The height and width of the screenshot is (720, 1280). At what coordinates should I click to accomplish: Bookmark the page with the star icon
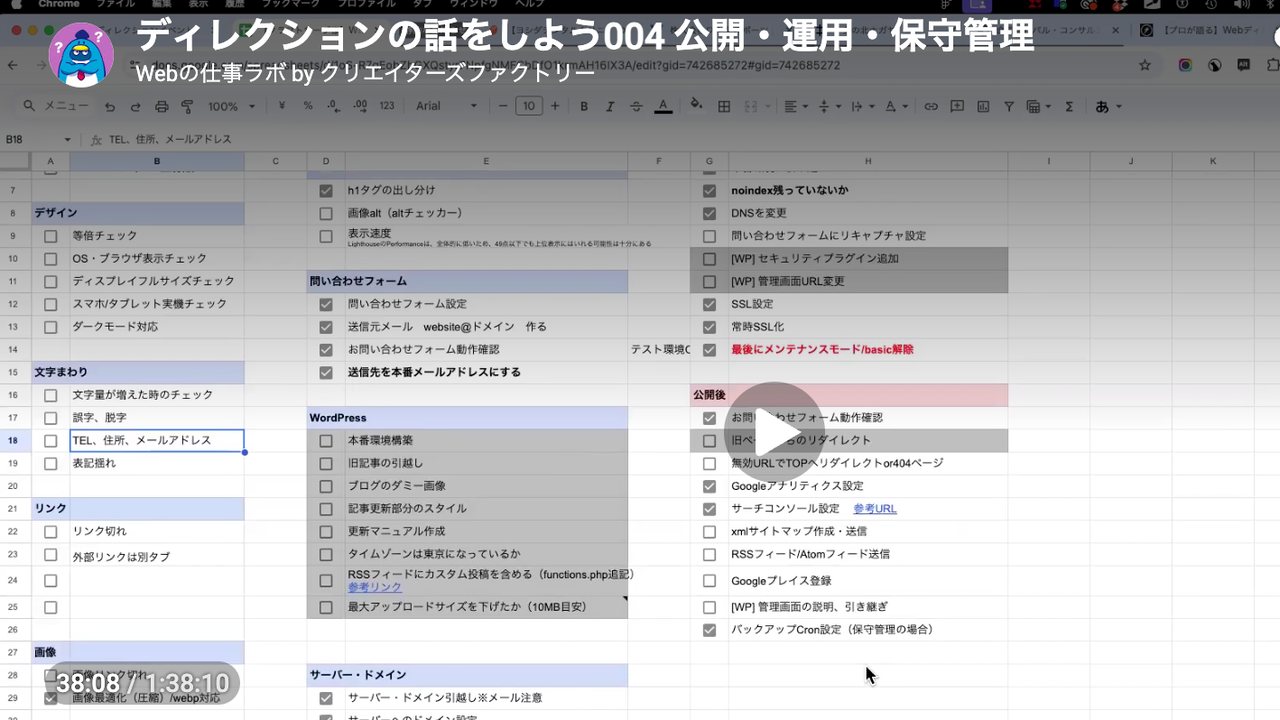tap(1145, 65)
